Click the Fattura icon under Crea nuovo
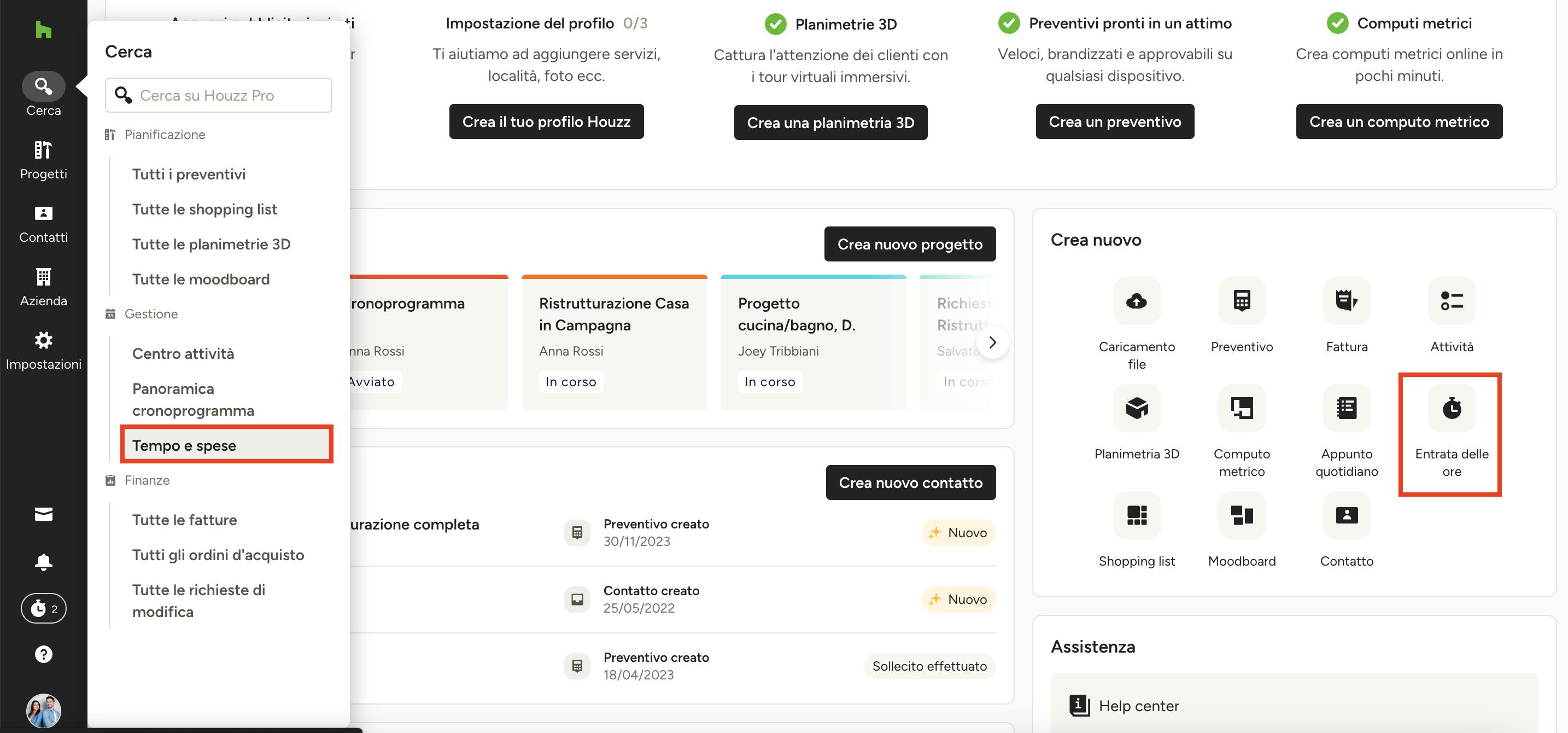 click(x=1347, y=301)
